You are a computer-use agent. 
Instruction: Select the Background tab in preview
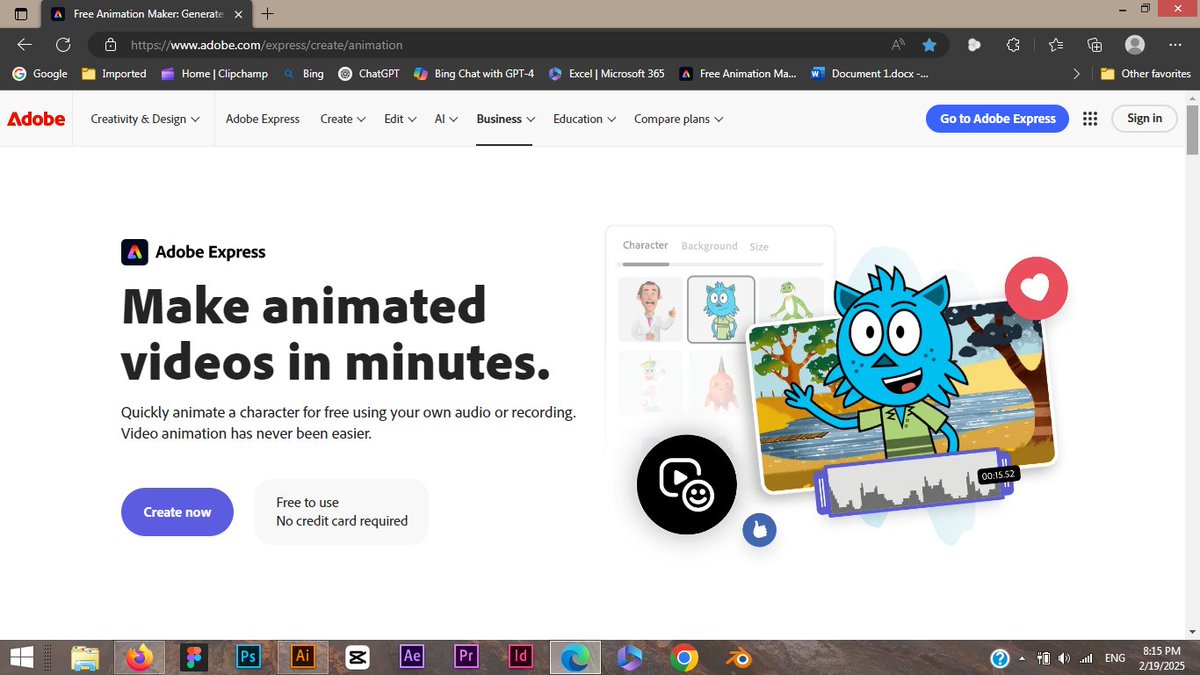tap(709, 245)
